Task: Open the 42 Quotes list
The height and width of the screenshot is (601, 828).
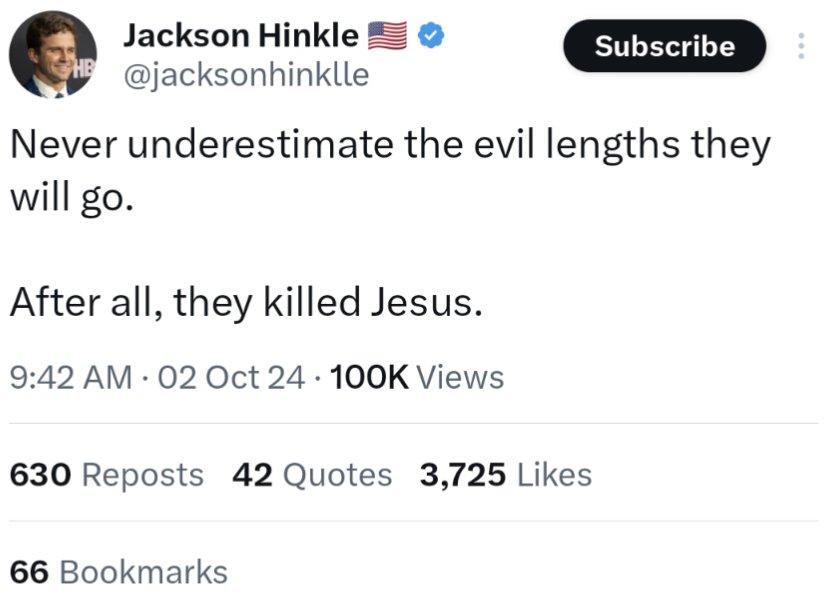Action: (x=312, y=475)
